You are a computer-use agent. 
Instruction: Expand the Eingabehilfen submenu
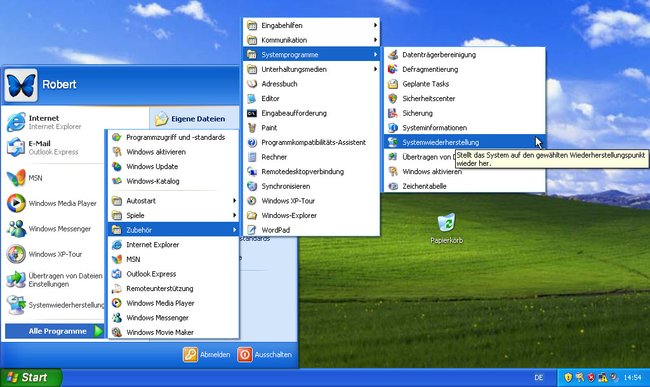[x=311, y=25]
